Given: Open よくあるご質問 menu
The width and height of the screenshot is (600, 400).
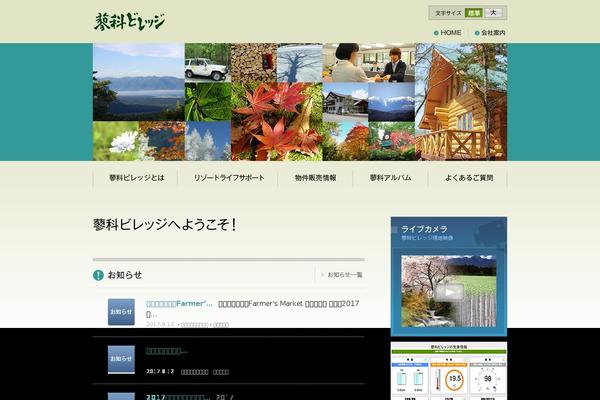Looking at the screenshot, I should point(469,178).
